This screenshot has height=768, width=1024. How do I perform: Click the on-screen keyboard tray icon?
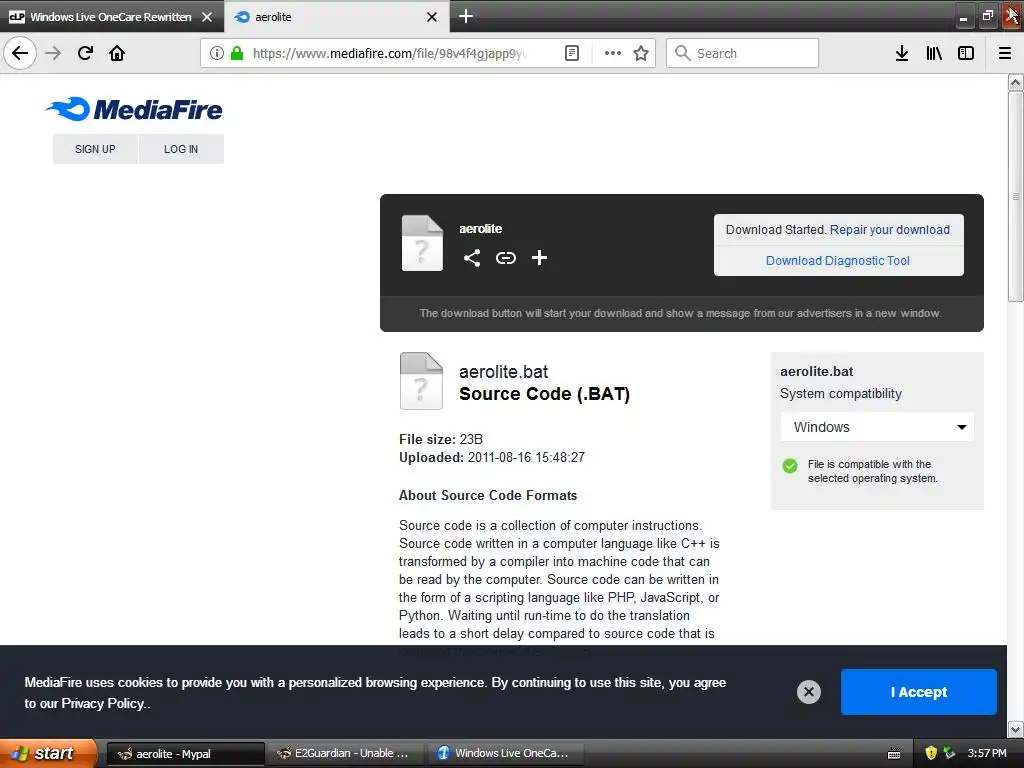click(894, 754)
